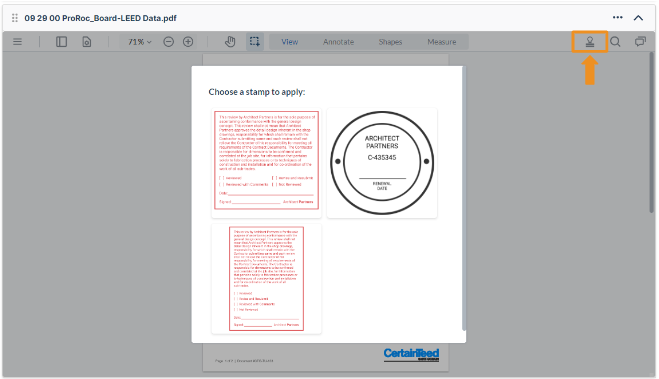The height and width of the screenshot is (379, 659).
Task: Choose the Architect Partners circular seal stamp
Action: pyautogui.click(x=382, y=163)
